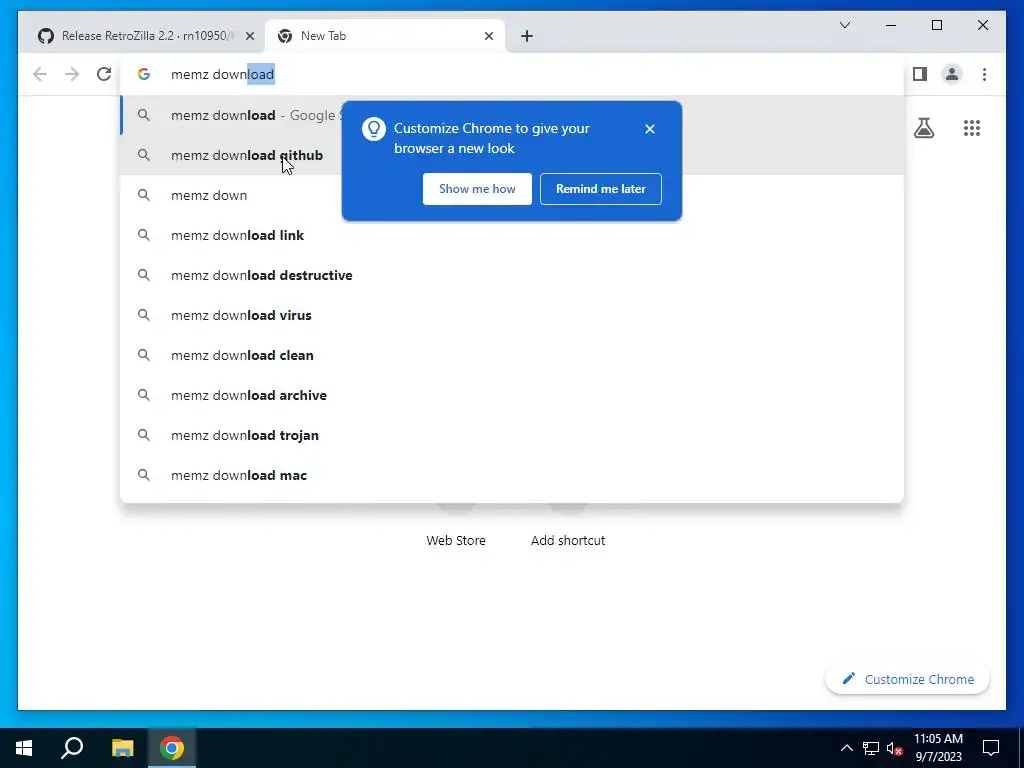Show hidden system tray icons

pyautogui.click(x=846, y=748)
